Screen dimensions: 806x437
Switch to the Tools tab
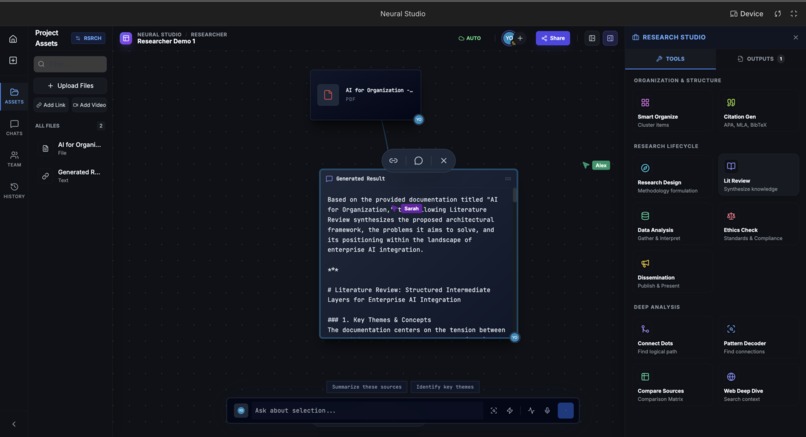670,59
